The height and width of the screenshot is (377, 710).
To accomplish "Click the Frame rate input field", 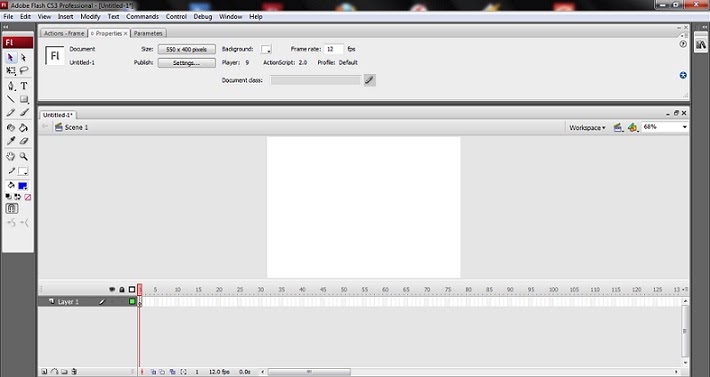I will (x=334, y=49).
